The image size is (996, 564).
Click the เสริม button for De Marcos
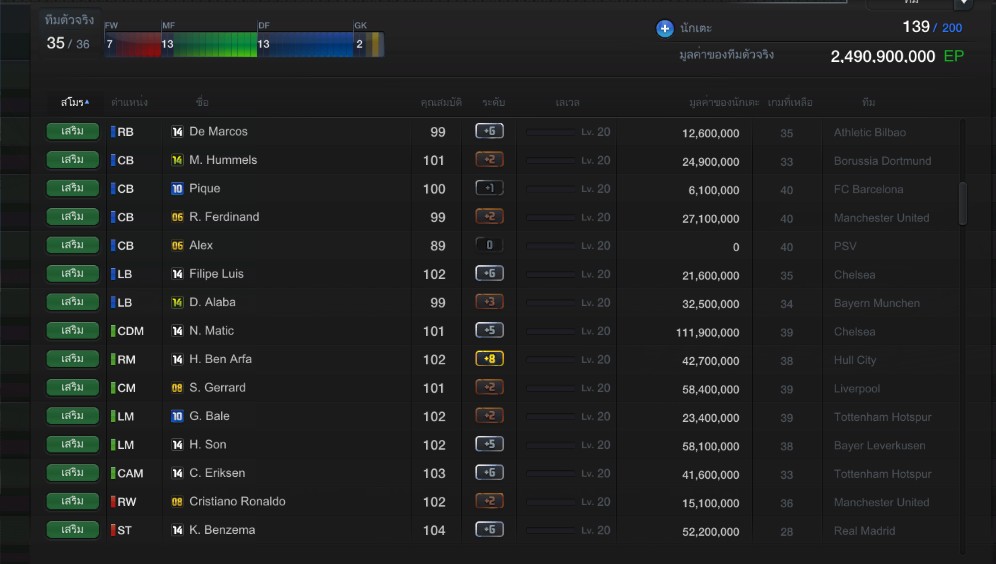point(72,131)
